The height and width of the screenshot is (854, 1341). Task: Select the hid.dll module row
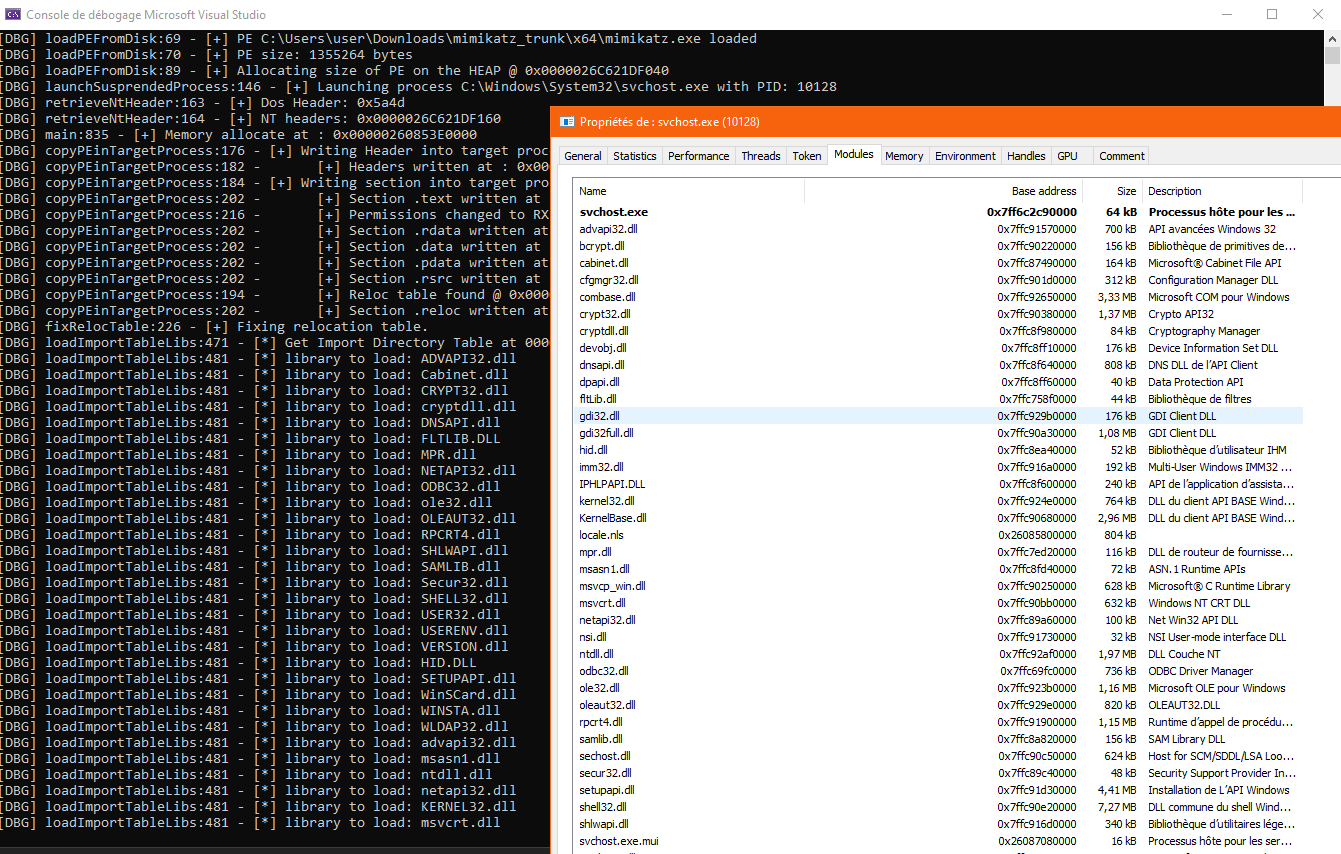tap(938, 450)
